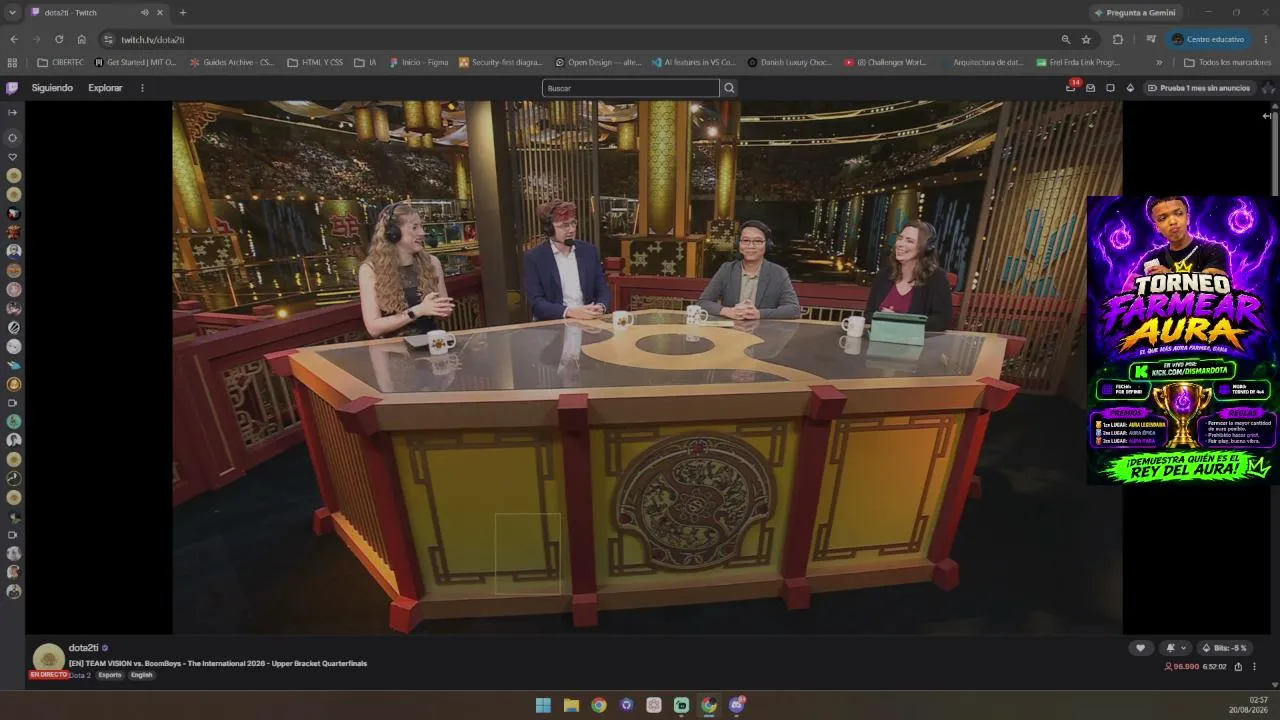Image resolution: width=1280 pixels, height=720 pixels.
Task: Click the Twitch logo home icon
Action: point(12,88)
